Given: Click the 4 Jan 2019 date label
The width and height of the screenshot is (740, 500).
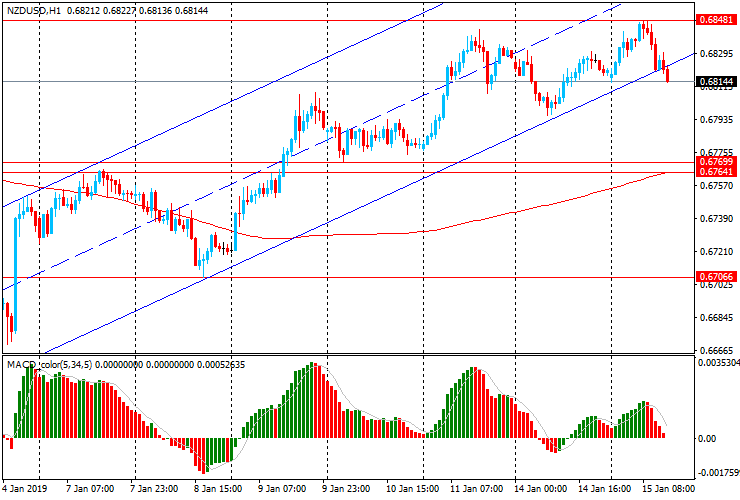Looking at the screenshot, I should point(24,490).
